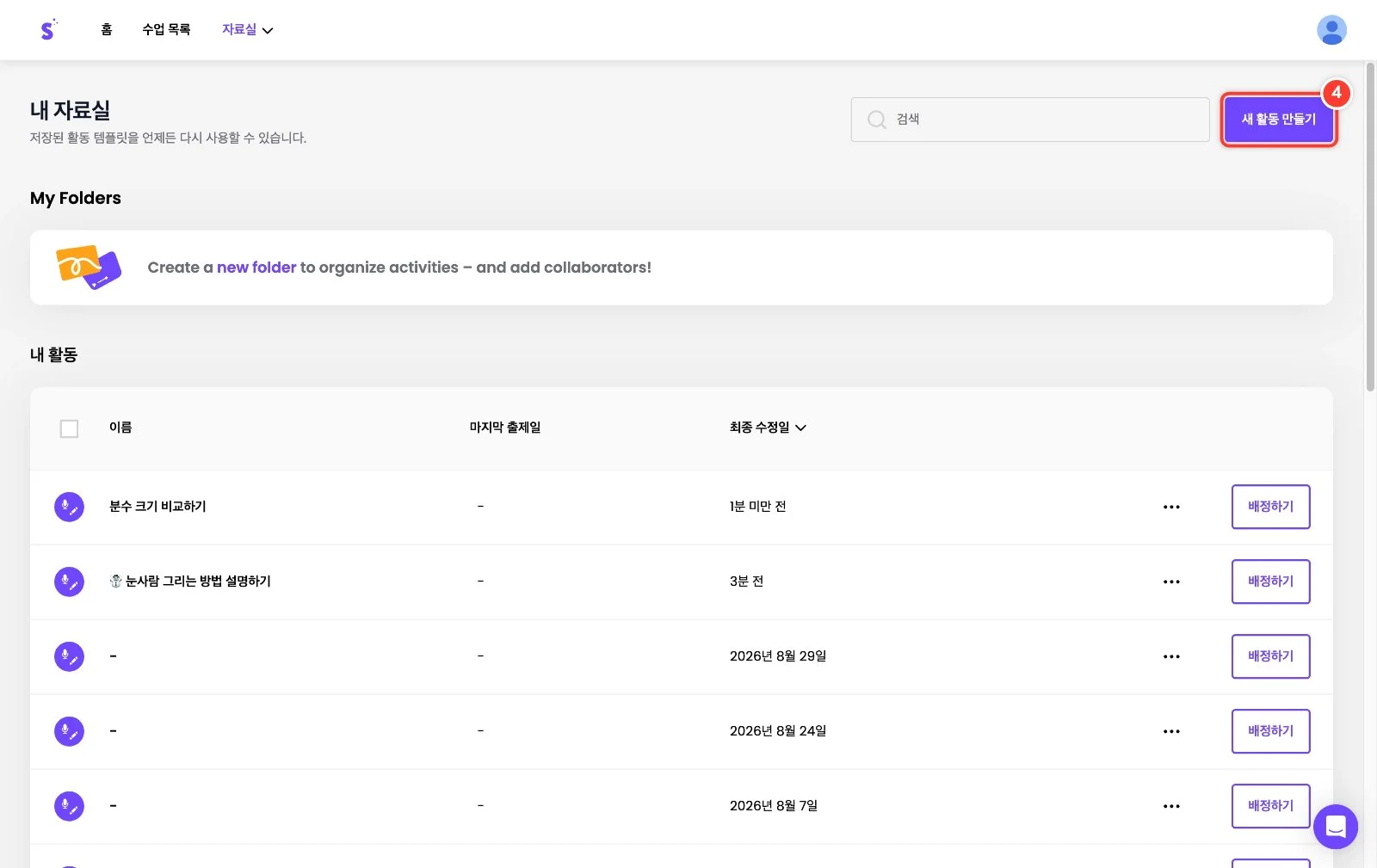Click the app logo in the top bar
This screenshot has width=1377, height=868.
(x=48, y=29)
